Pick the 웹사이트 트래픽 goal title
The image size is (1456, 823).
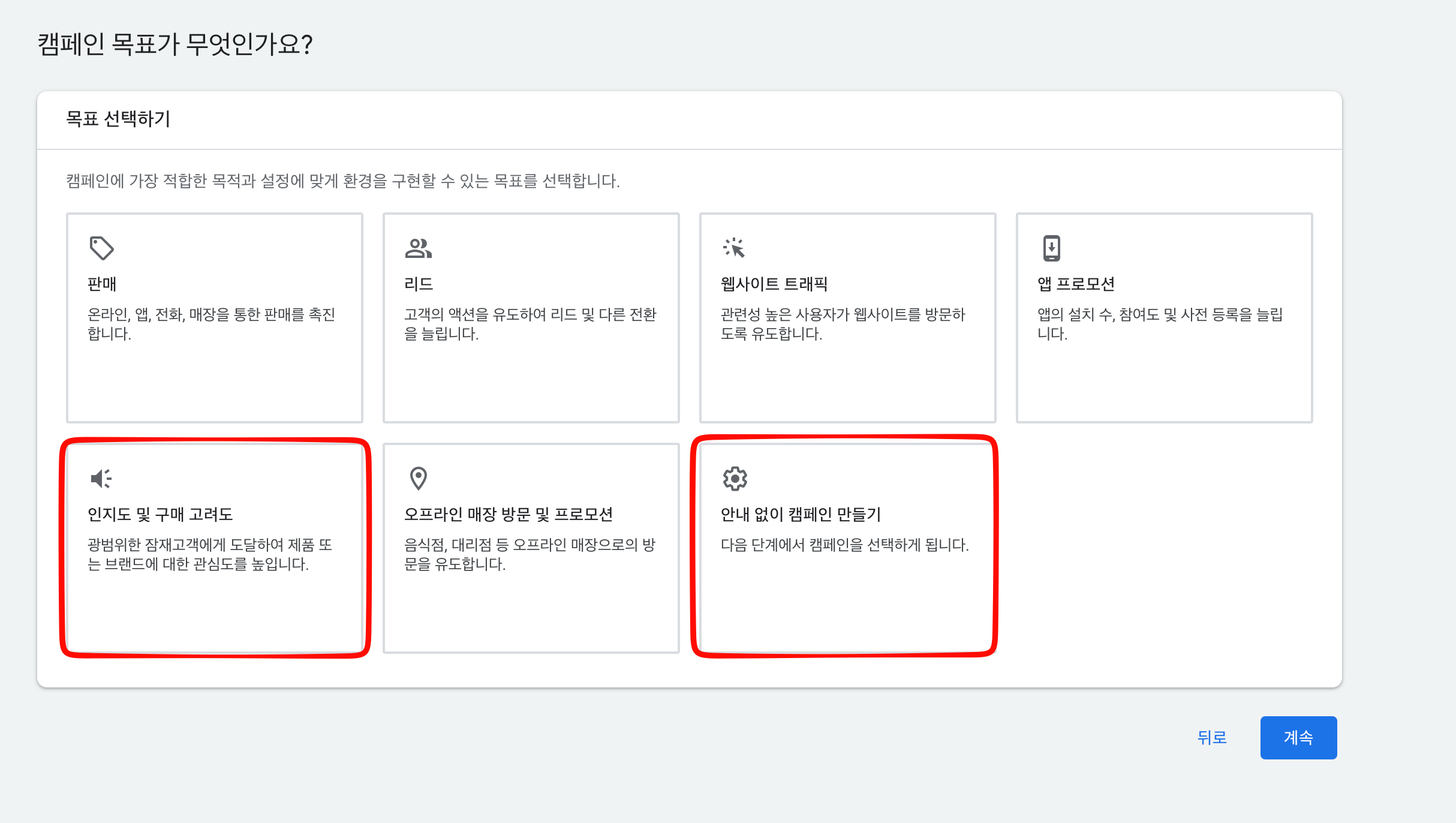coord(774,284)
